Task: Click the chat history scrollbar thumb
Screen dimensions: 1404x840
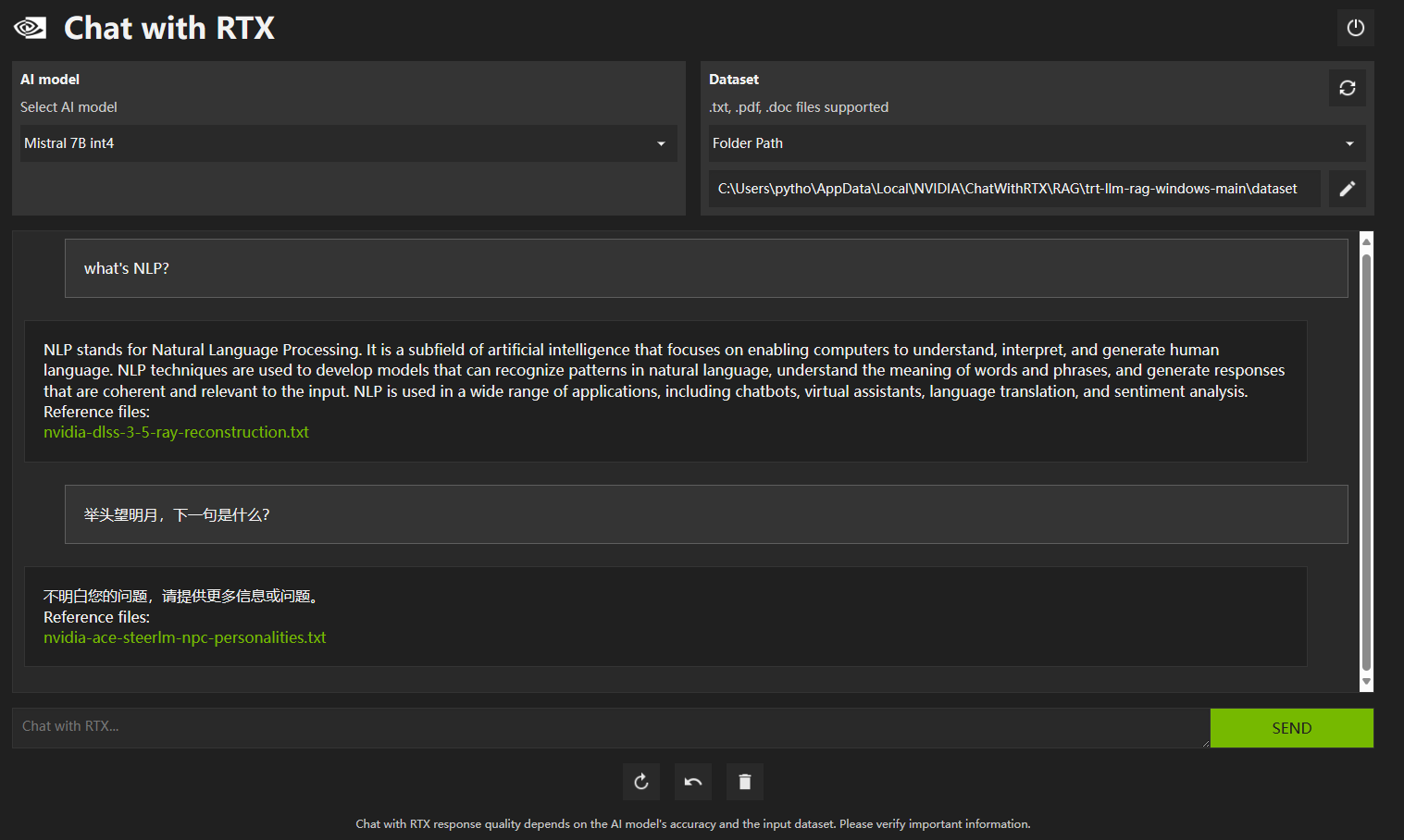Action: click(1366, 463)
